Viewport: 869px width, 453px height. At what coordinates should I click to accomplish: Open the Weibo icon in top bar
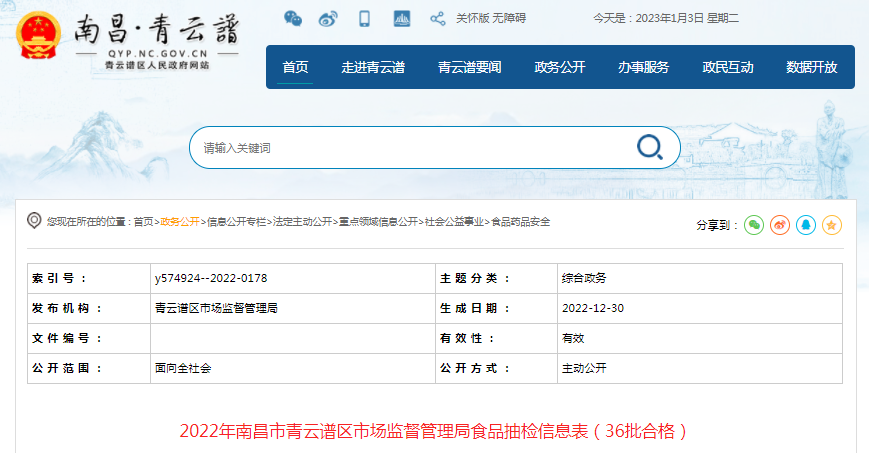pos(328,18)
